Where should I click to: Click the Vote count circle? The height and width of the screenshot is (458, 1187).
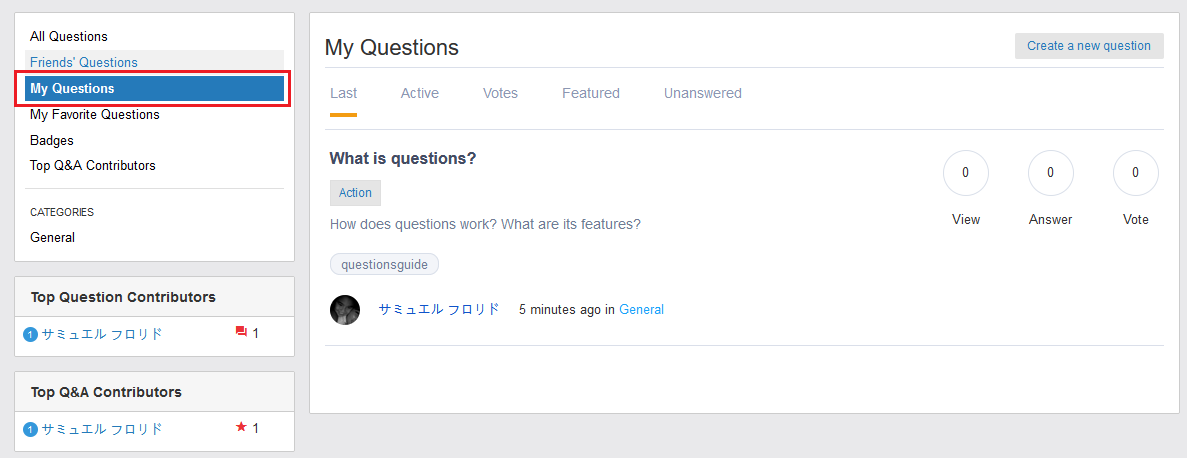point(1135,173)
